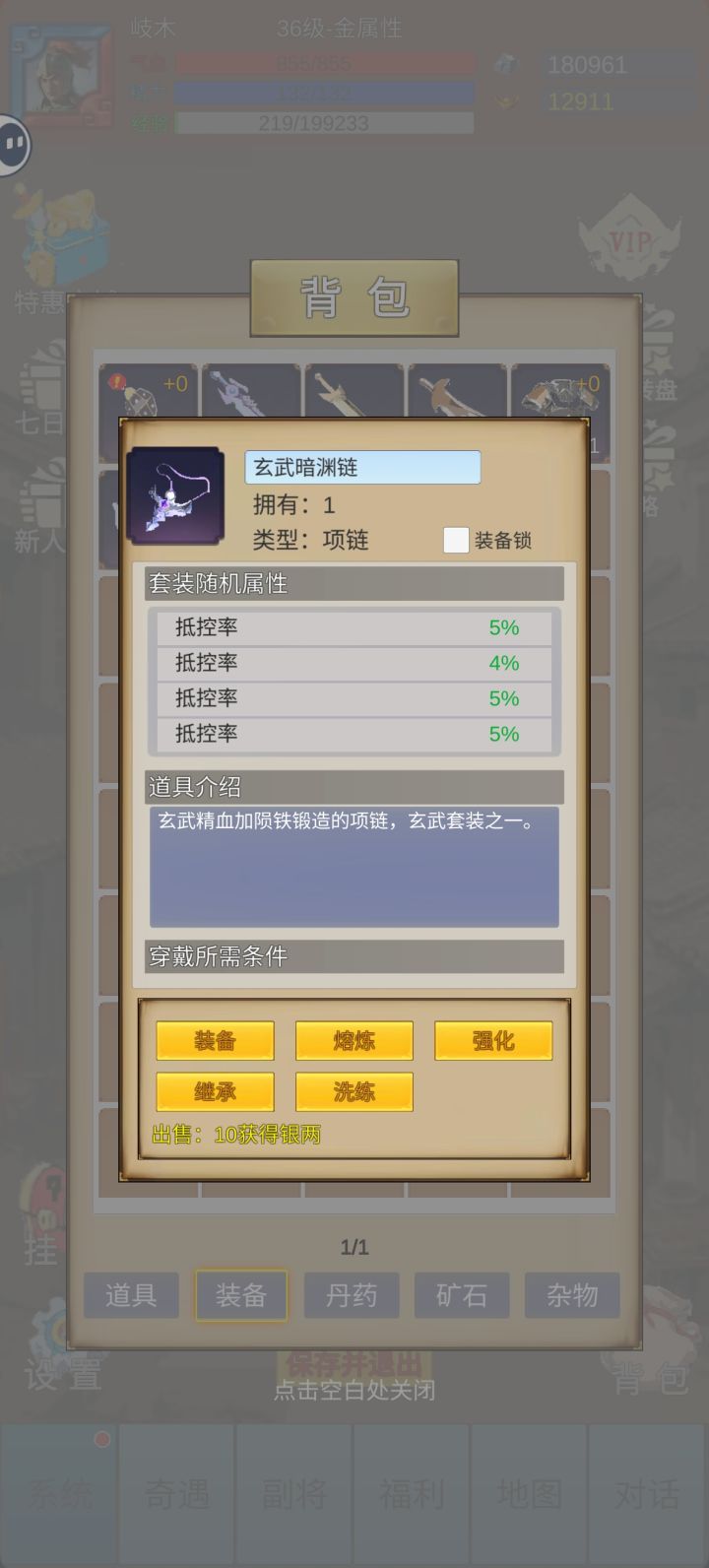The height and width of the screenshot is (1568, 709).
Task: Select the 杂物 miscellaneous tab
Action: [x=572, y=1294]
